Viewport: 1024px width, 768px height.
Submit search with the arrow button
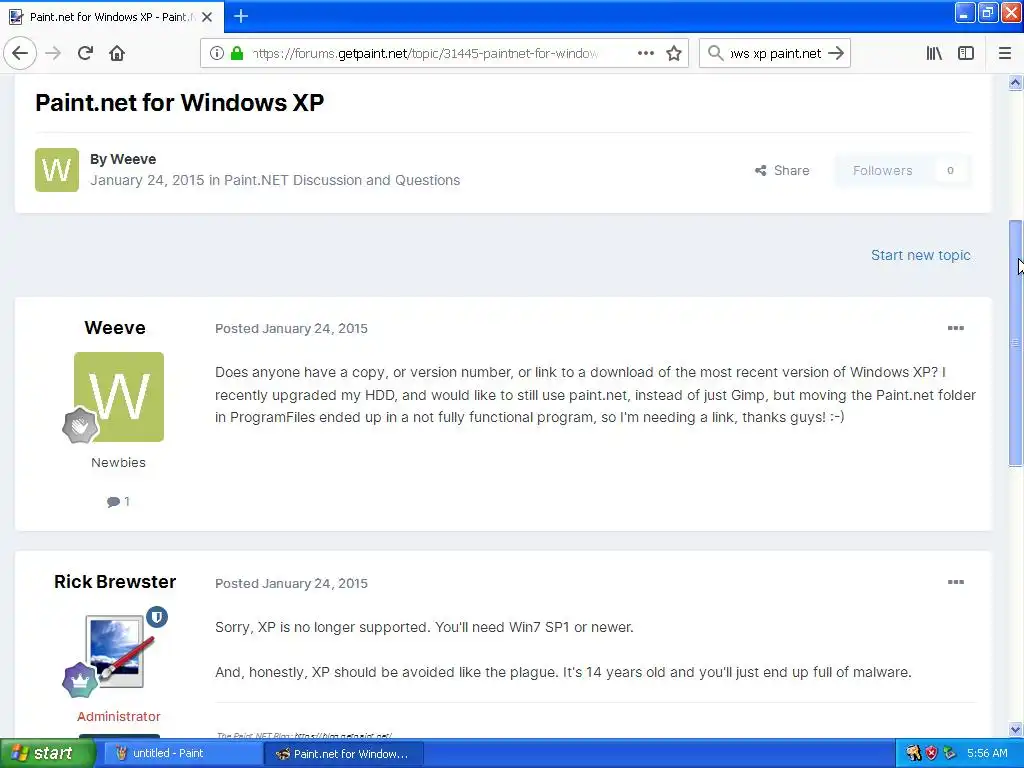[x=836, y=54]
